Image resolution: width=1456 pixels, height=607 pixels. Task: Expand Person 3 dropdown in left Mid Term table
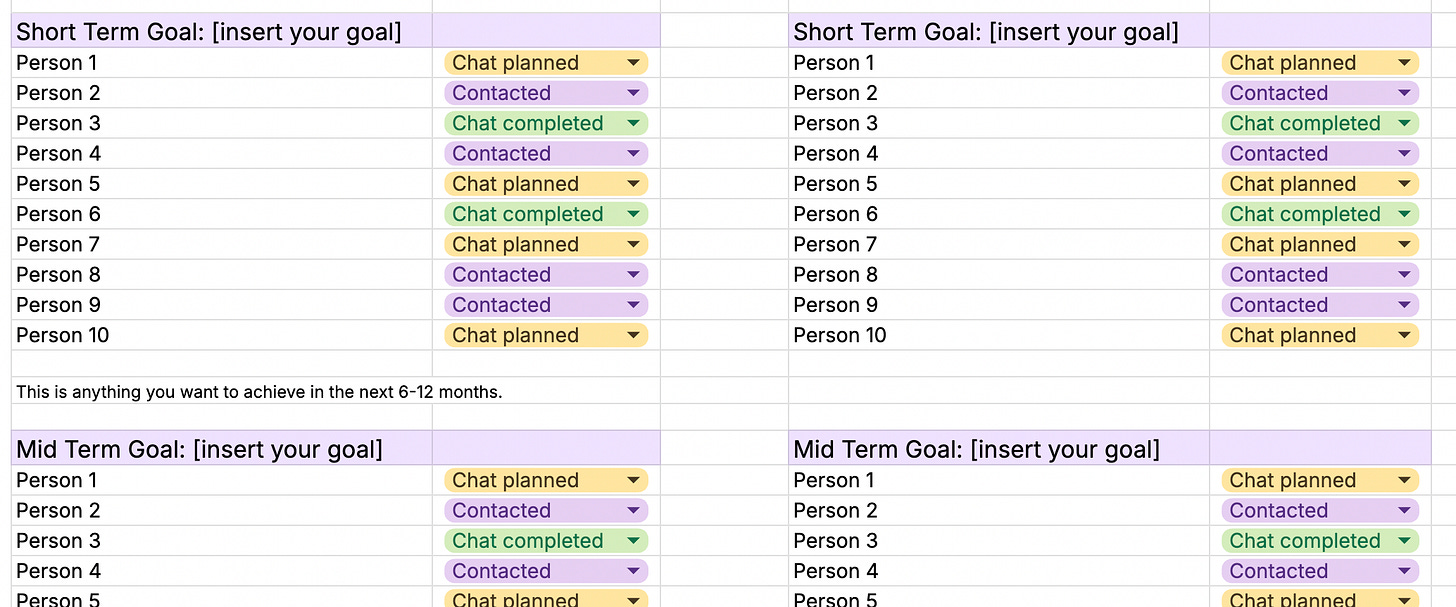[x=633, y=541]
